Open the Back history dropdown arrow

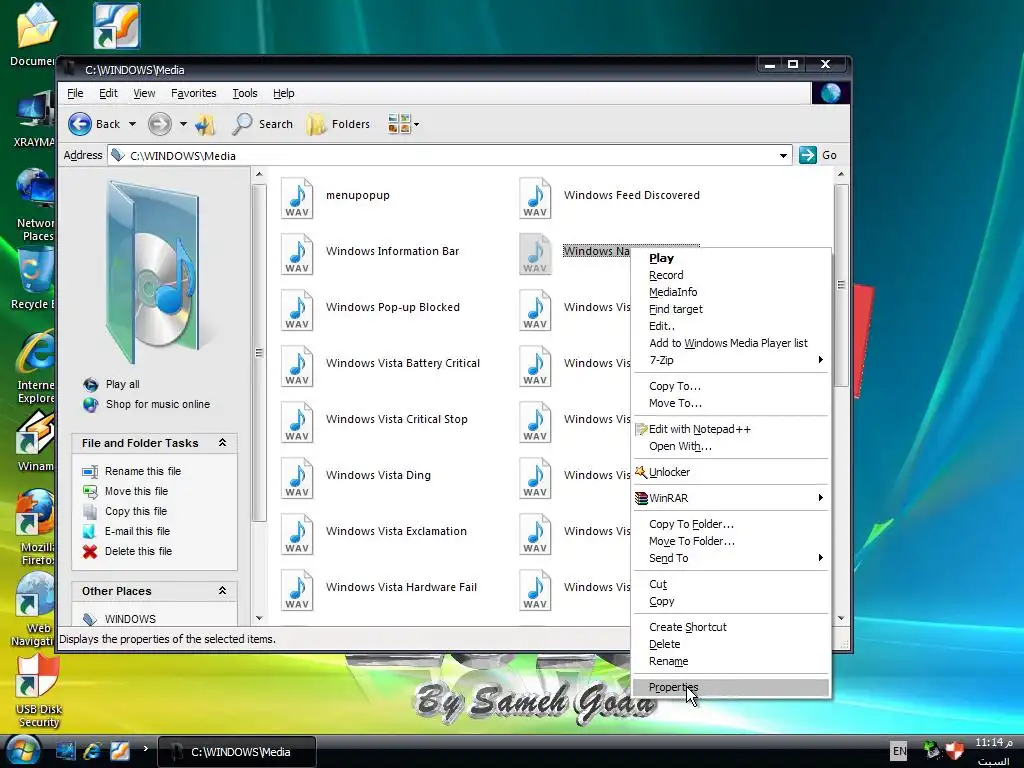pyautogui.click(x=132, y=124)
